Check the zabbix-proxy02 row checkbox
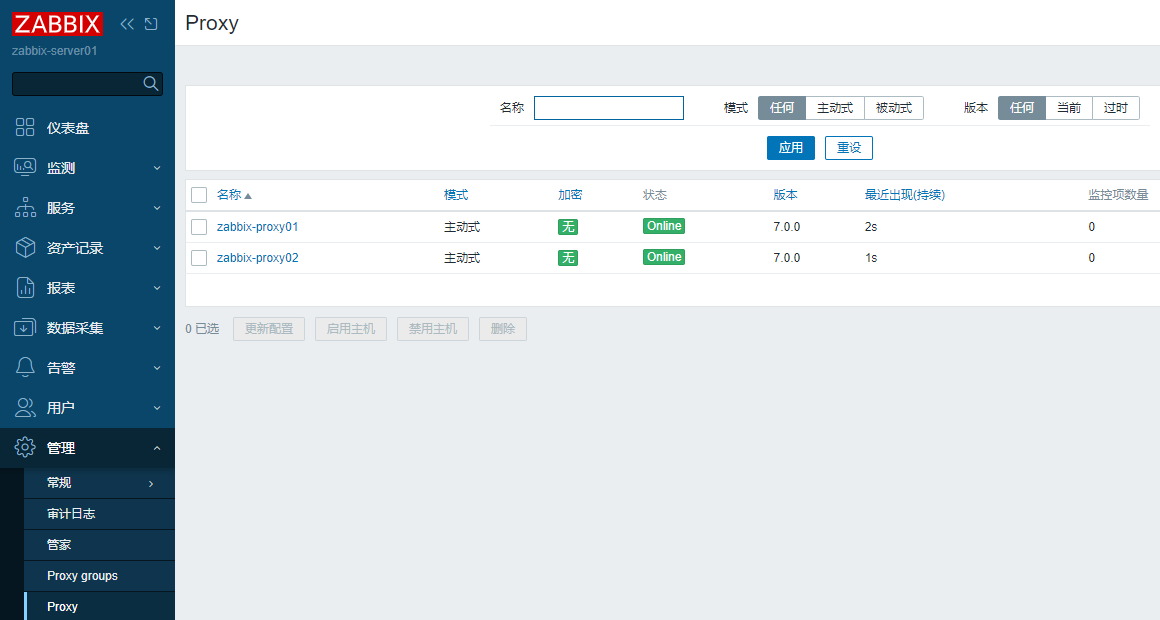This screenshot has width=1160, height=620. 197,257
